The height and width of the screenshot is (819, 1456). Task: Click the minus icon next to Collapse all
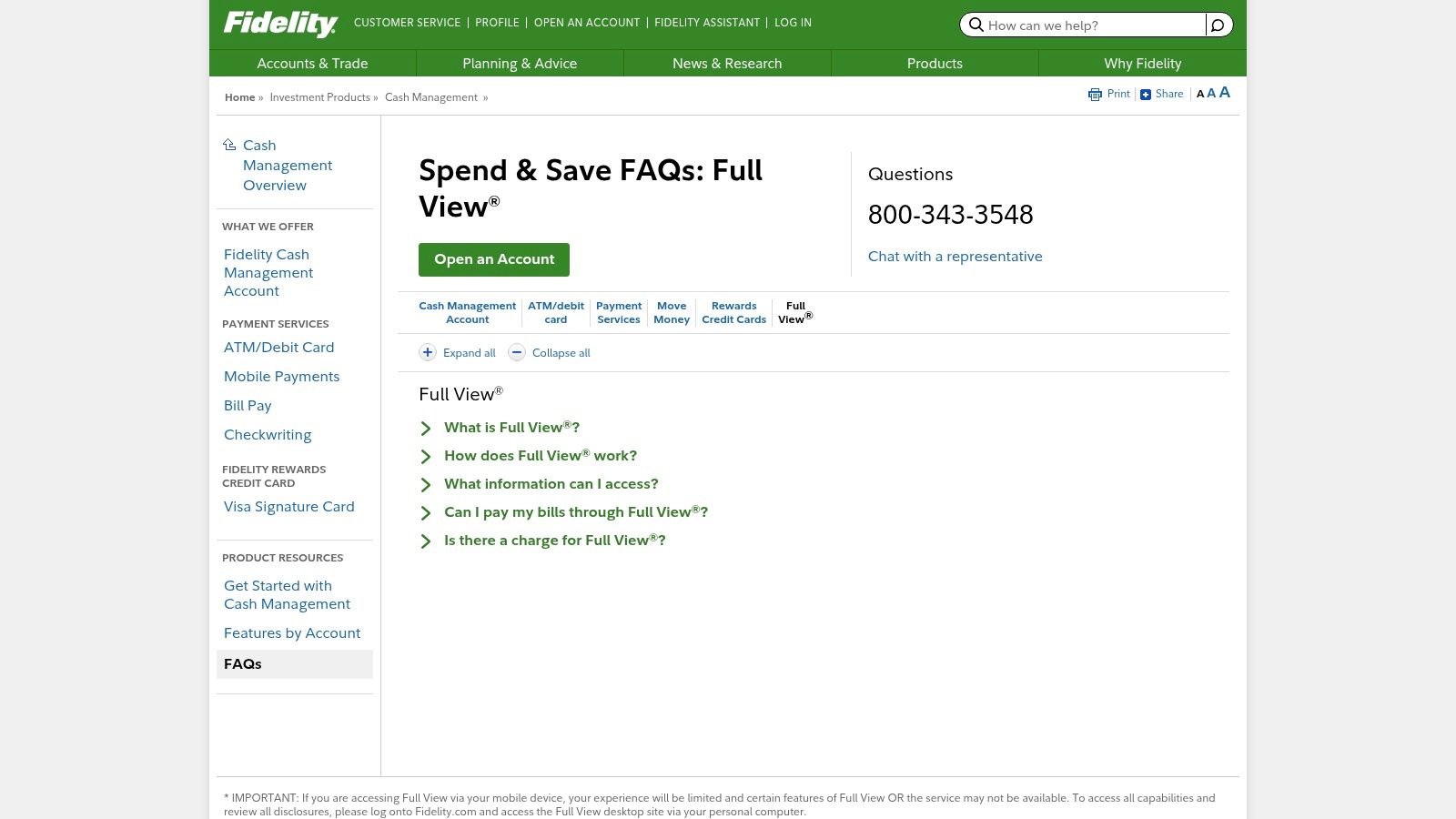pyautogui.click(x=517, y=352)
